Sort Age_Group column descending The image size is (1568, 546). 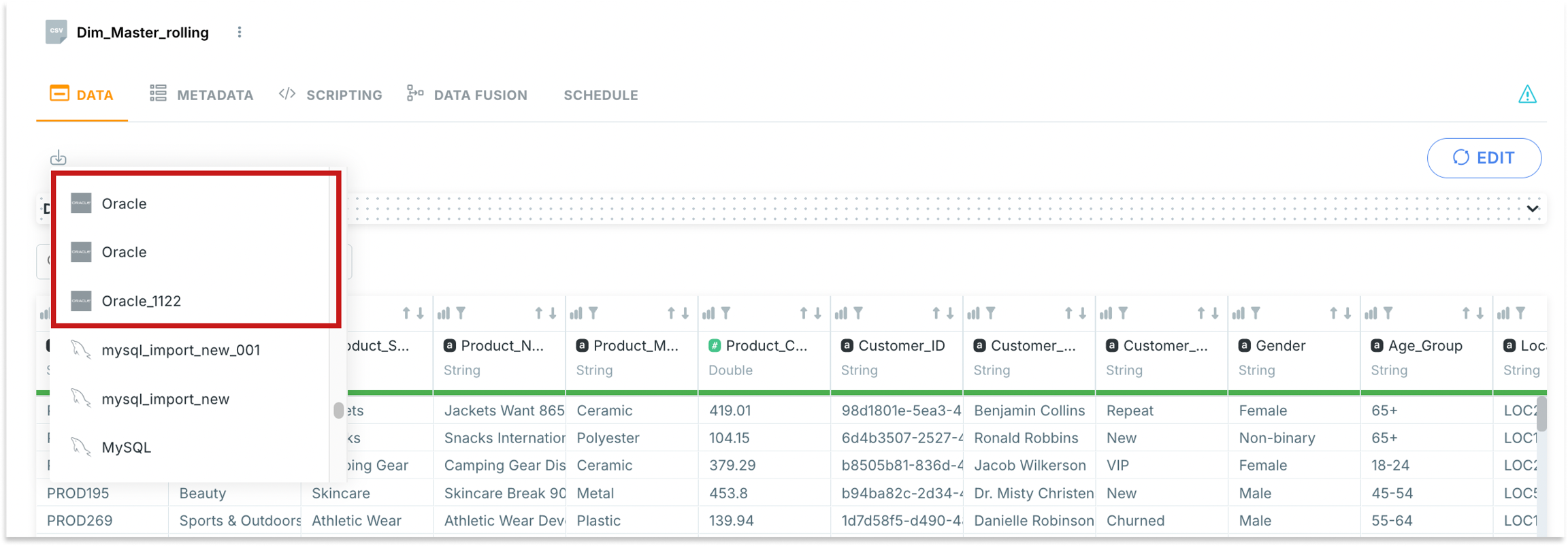pos(1480,313)
